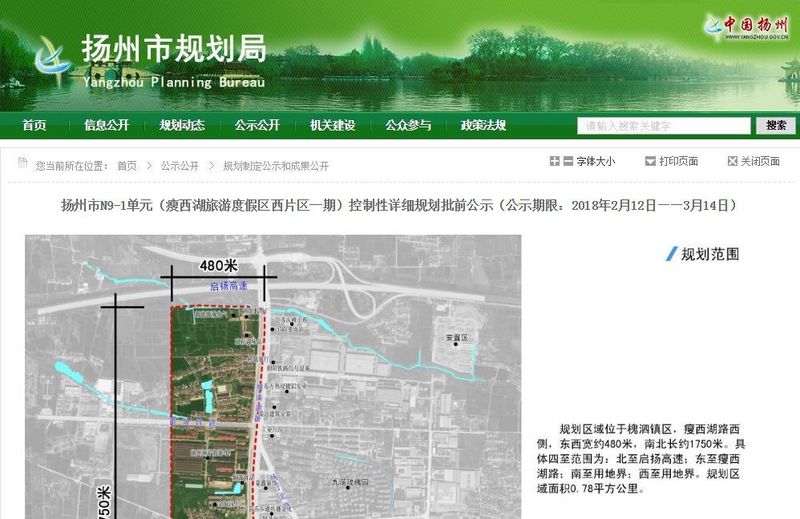Go to 公示公开 in the green nav bar

pos(257,125)
